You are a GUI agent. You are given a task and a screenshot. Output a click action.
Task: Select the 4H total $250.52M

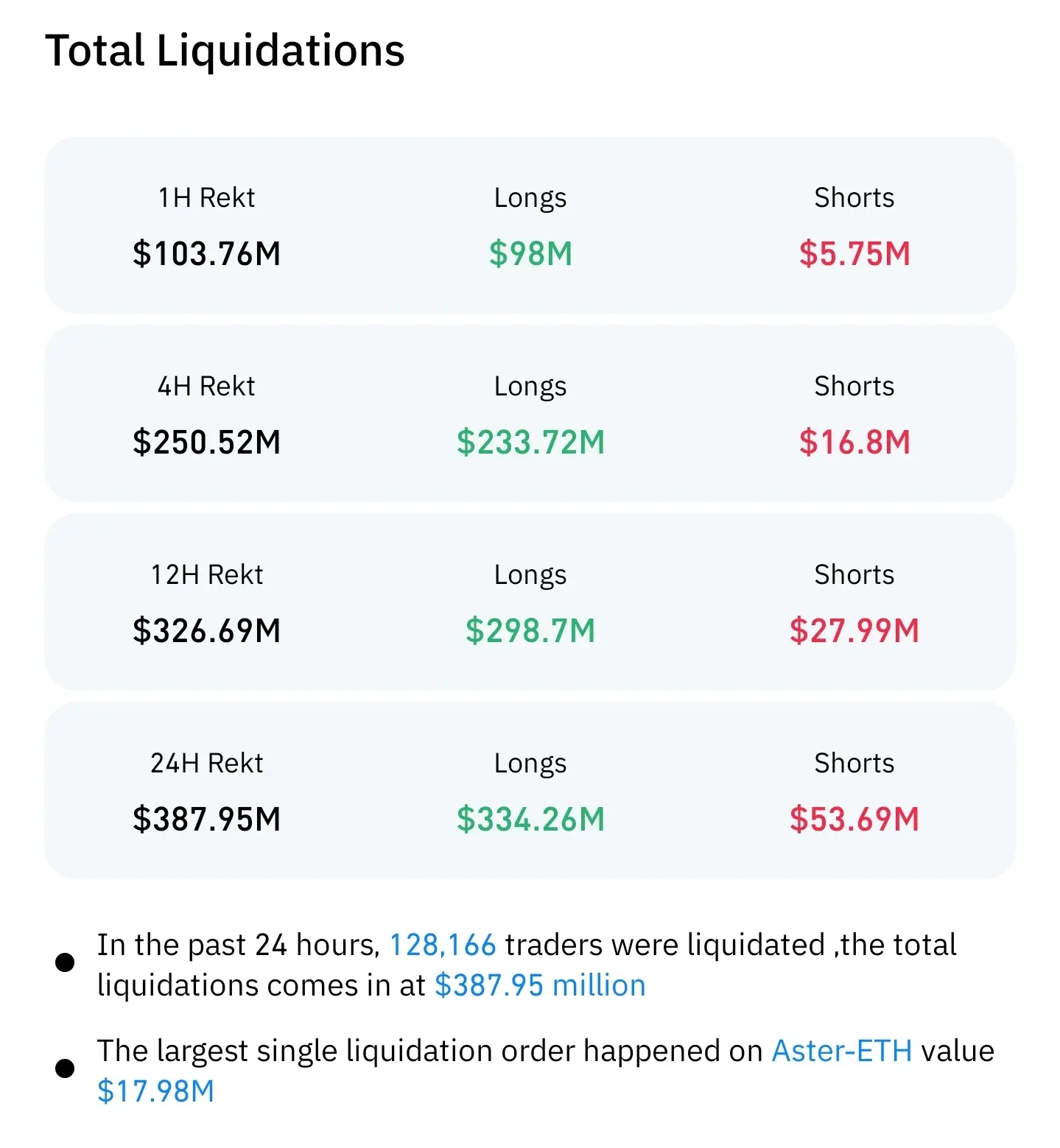coord(207,443)
